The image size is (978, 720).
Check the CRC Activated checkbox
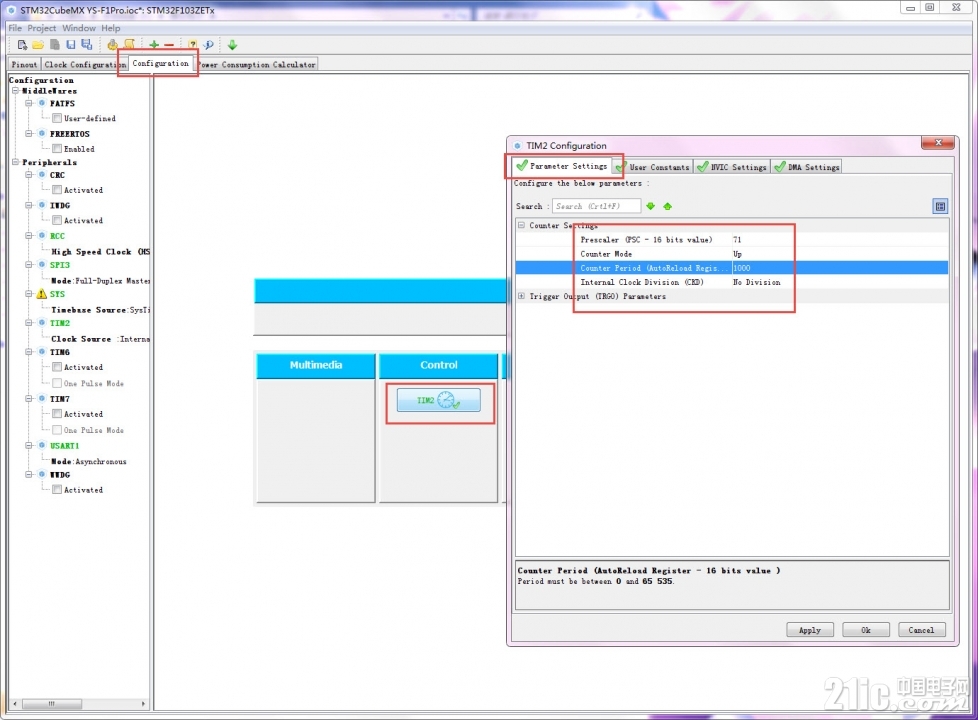click(x=57, y=190)
